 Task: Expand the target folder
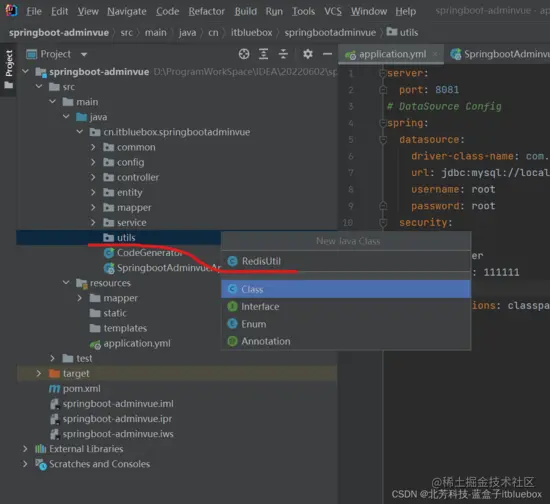tap(39, 374)
